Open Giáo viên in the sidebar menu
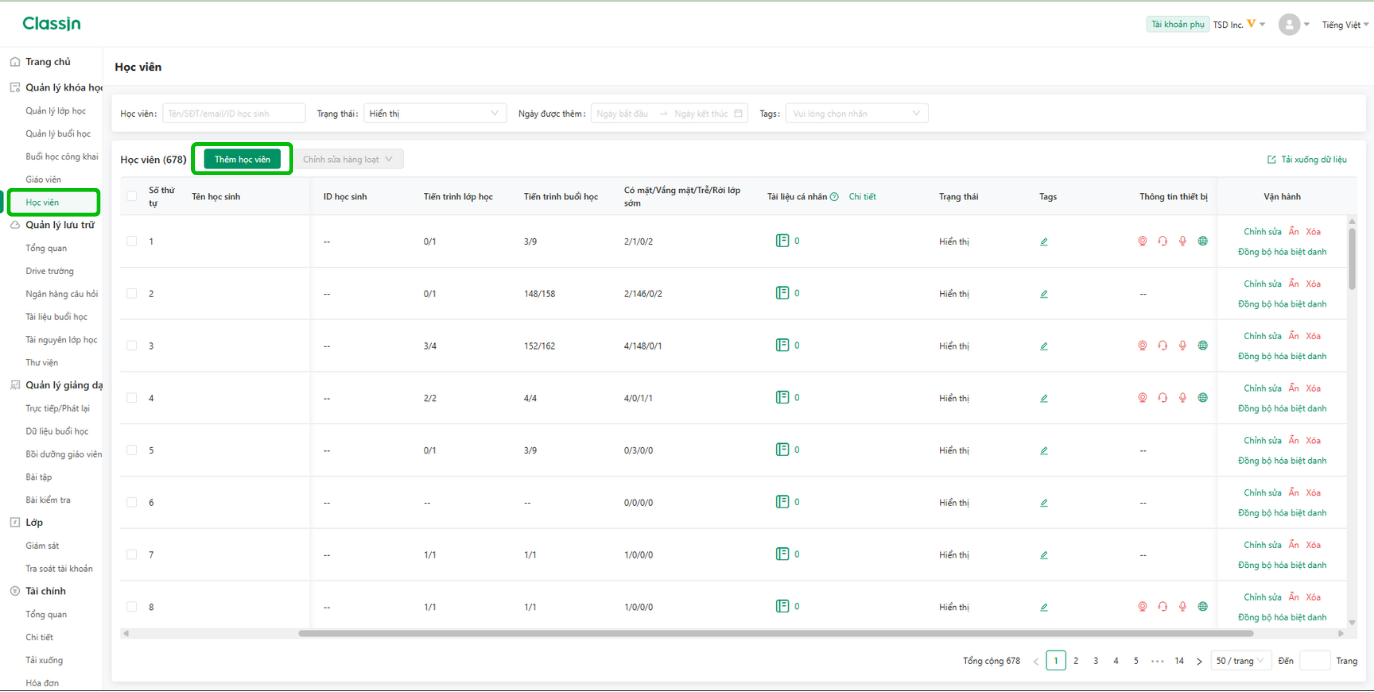 (x=44, y=180)
